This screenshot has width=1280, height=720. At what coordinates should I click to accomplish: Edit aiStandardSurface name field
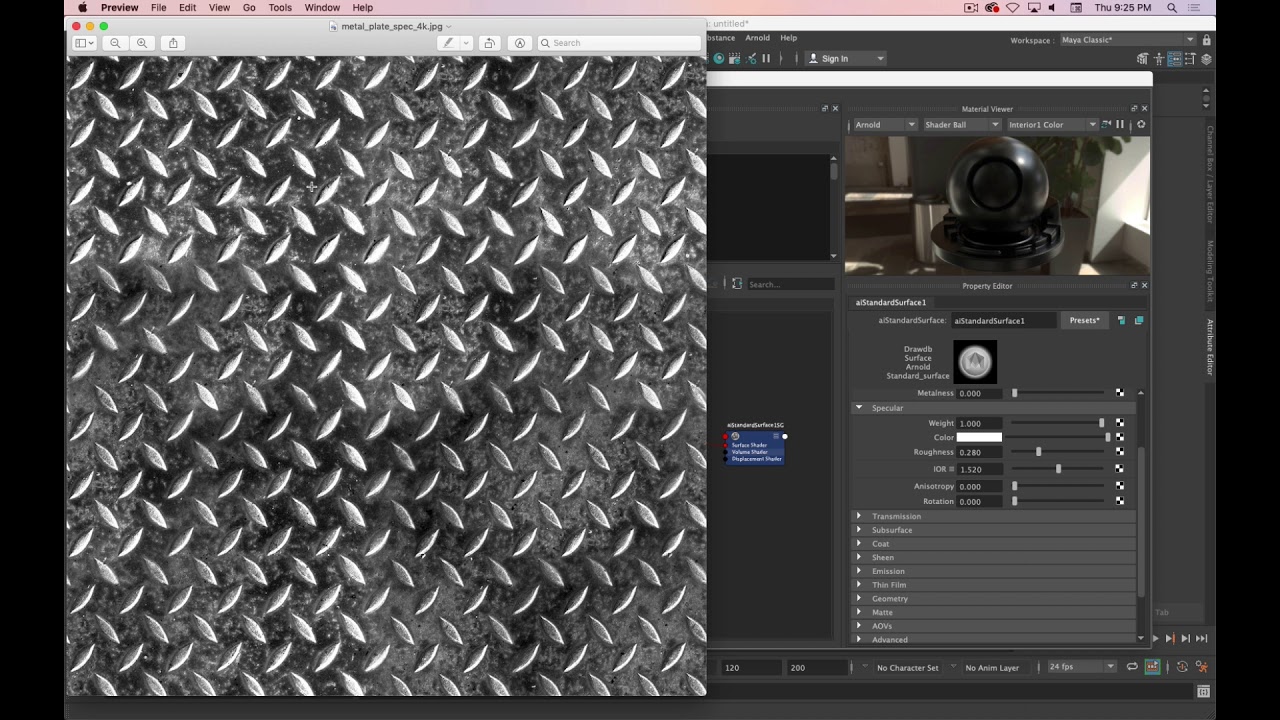(1002, 321)
